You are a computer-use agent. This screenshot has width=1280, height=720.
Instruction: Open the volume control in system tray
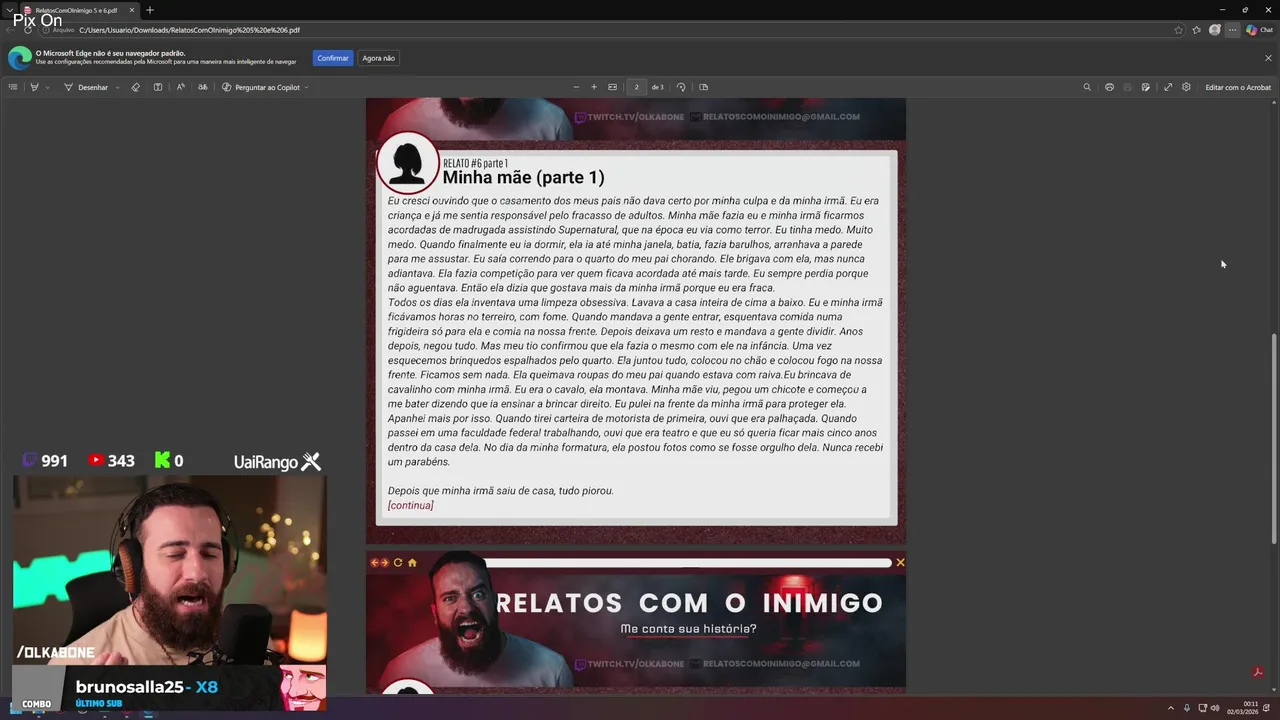(x=1215, y=708)
